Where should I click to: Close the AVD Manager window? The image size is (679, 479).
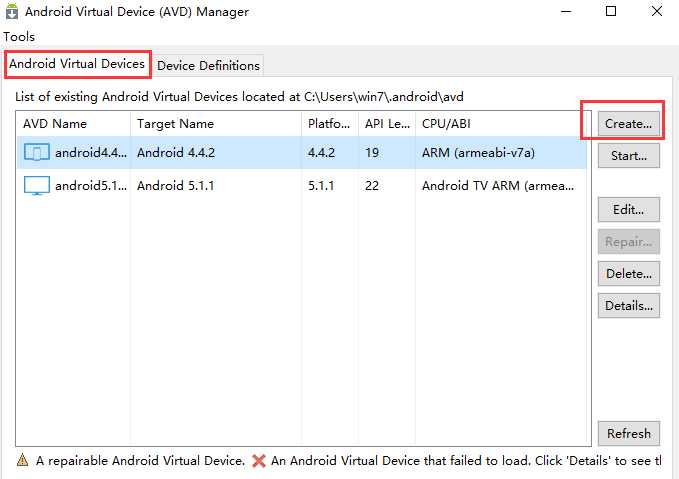point(657,11)
